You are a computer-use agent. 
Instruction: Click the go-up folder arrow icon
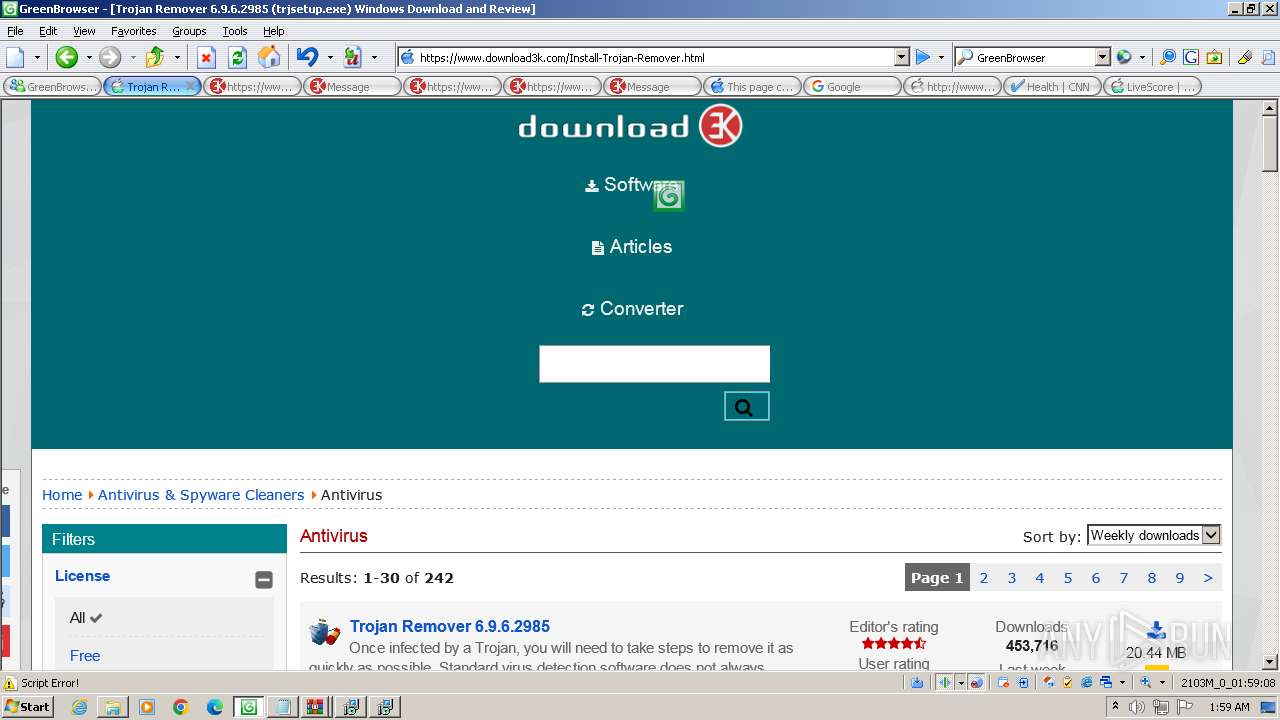tap(155, 57)
